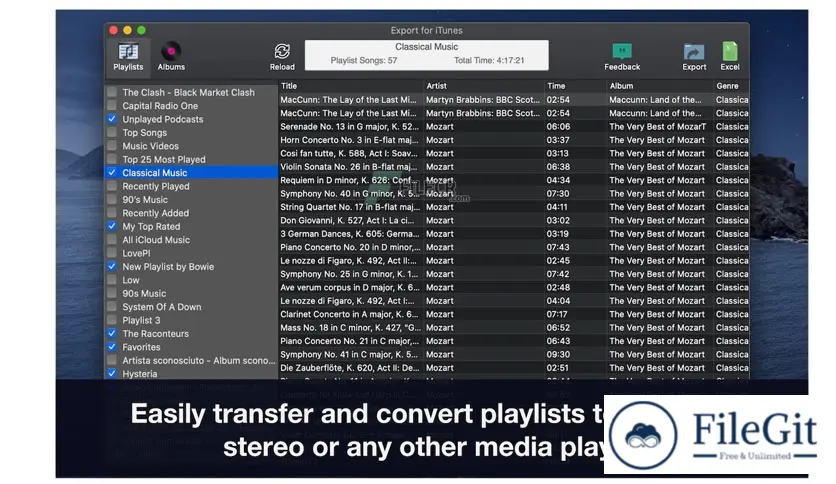Select Symphony No. 40 in G minor row
The height and width of the screenshot is (484, 836).
pyautogui.click(x=513, y=193)
